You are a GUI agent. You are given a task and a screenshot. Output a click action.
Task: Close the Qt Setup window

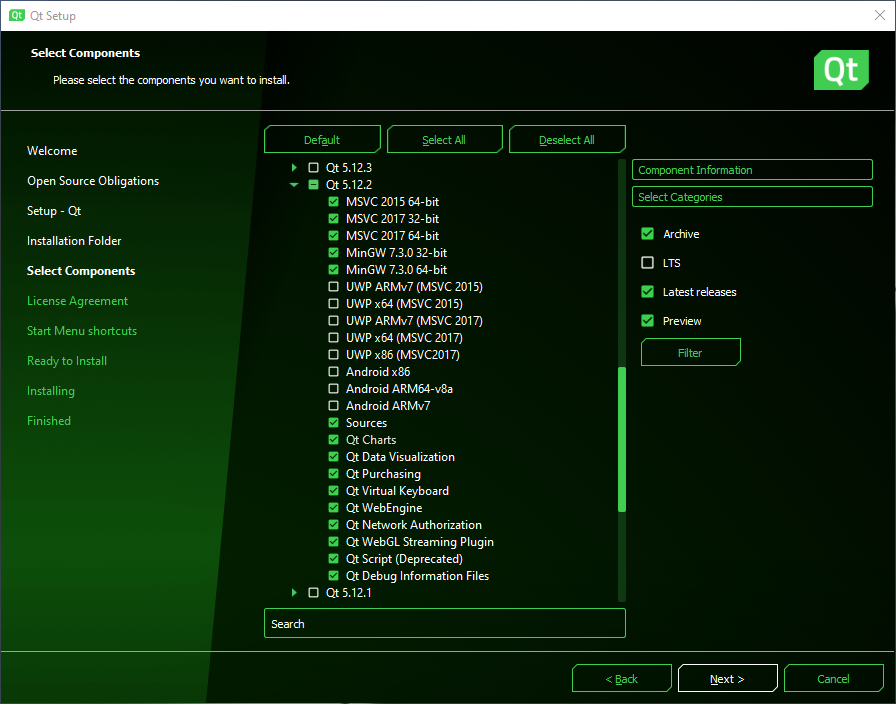879,15
